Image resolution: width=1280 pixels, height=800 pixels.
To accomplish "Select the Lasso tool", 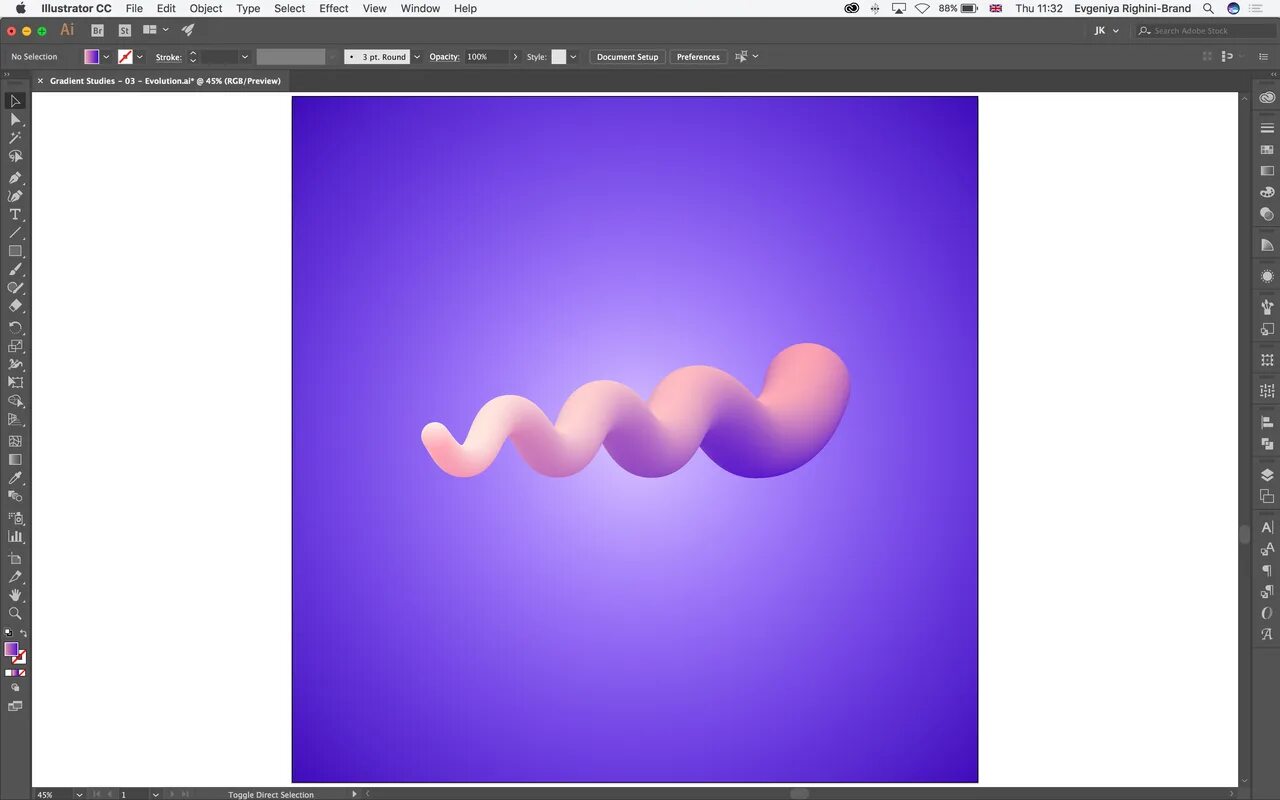I will (15, 157).
